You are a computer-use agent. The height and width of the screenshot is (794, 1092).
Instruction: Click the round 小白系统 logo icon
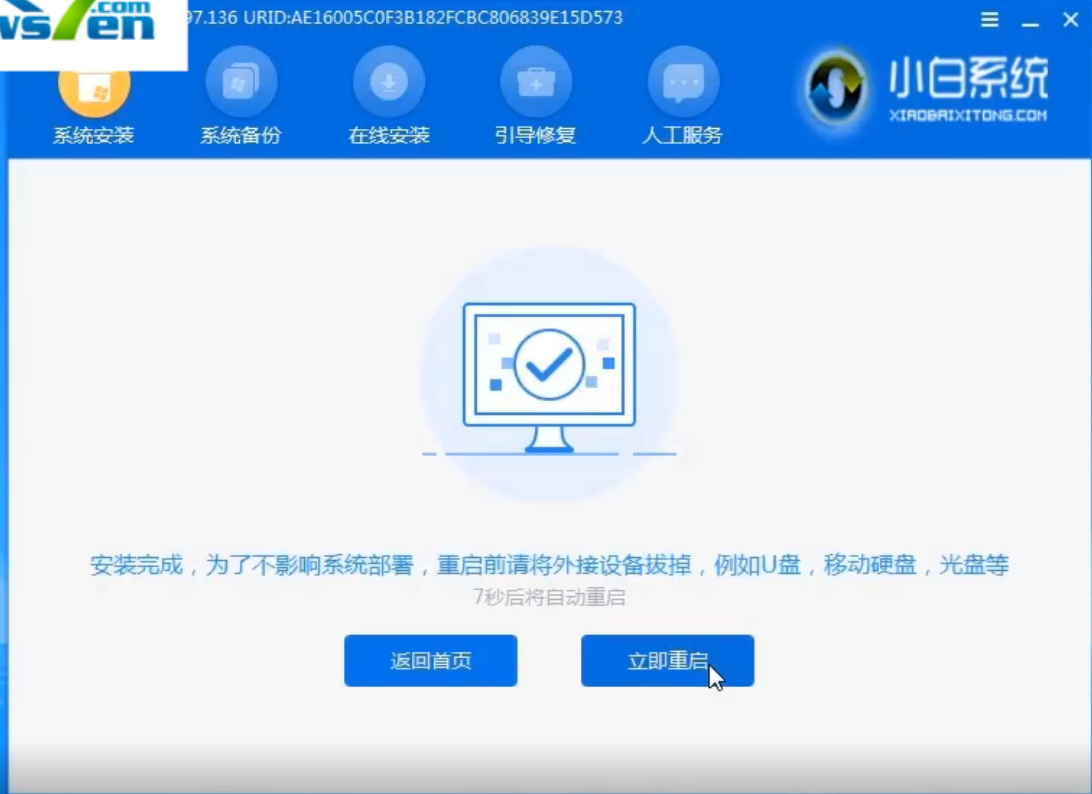pyautogui.click(x=836, y=88)
